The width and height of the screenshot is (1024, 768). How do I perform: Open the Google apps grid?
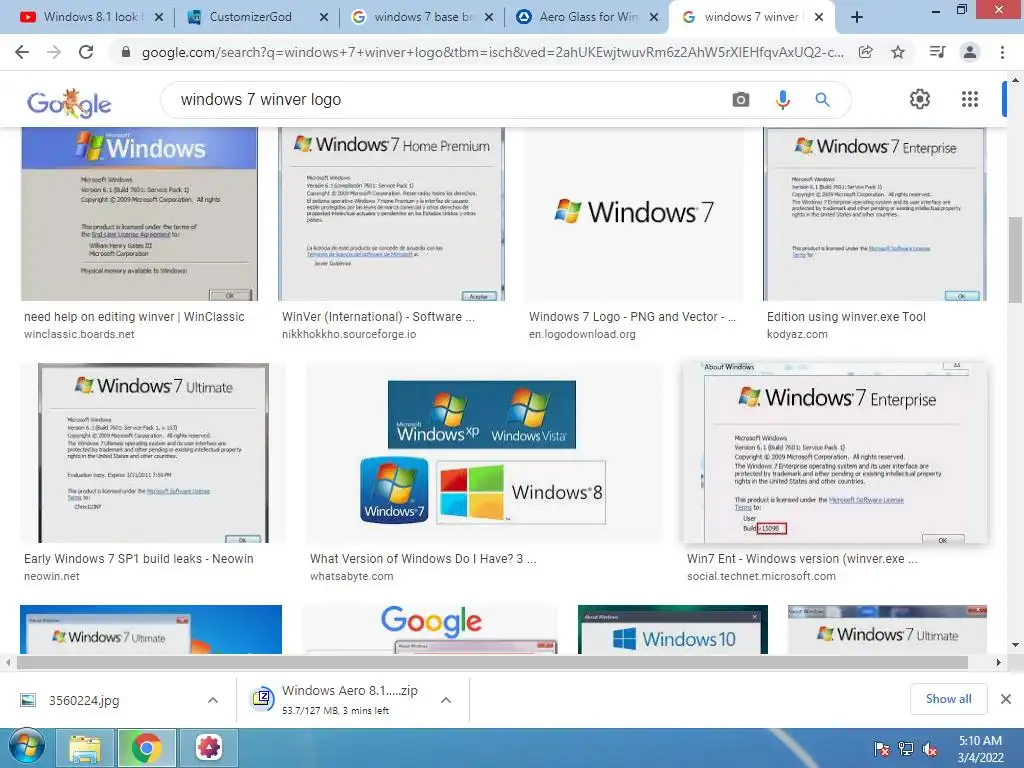pos(970,99)
